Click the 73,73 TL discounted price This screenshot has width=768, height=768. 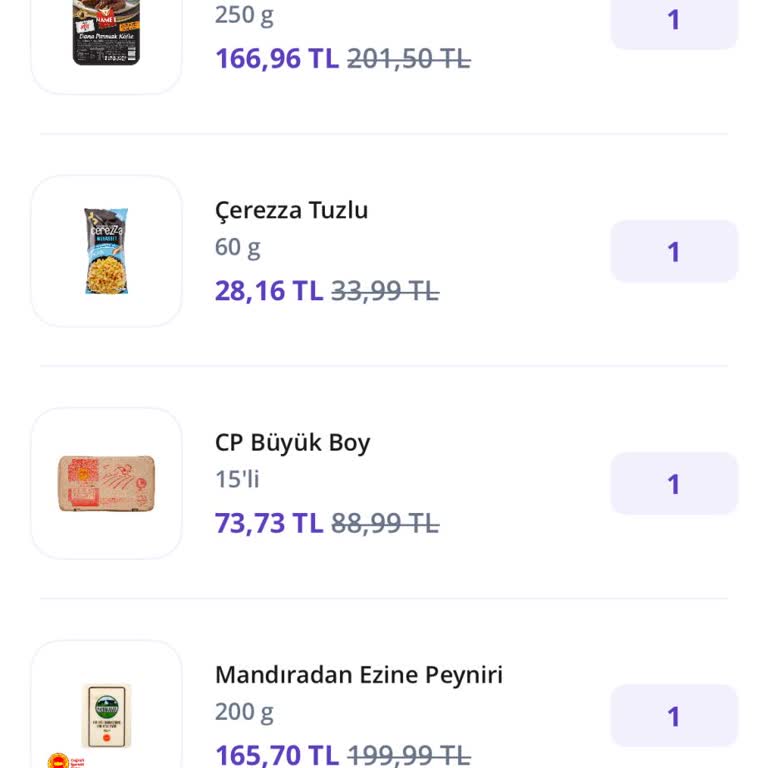pyautogui.click(x=268, y=523)
